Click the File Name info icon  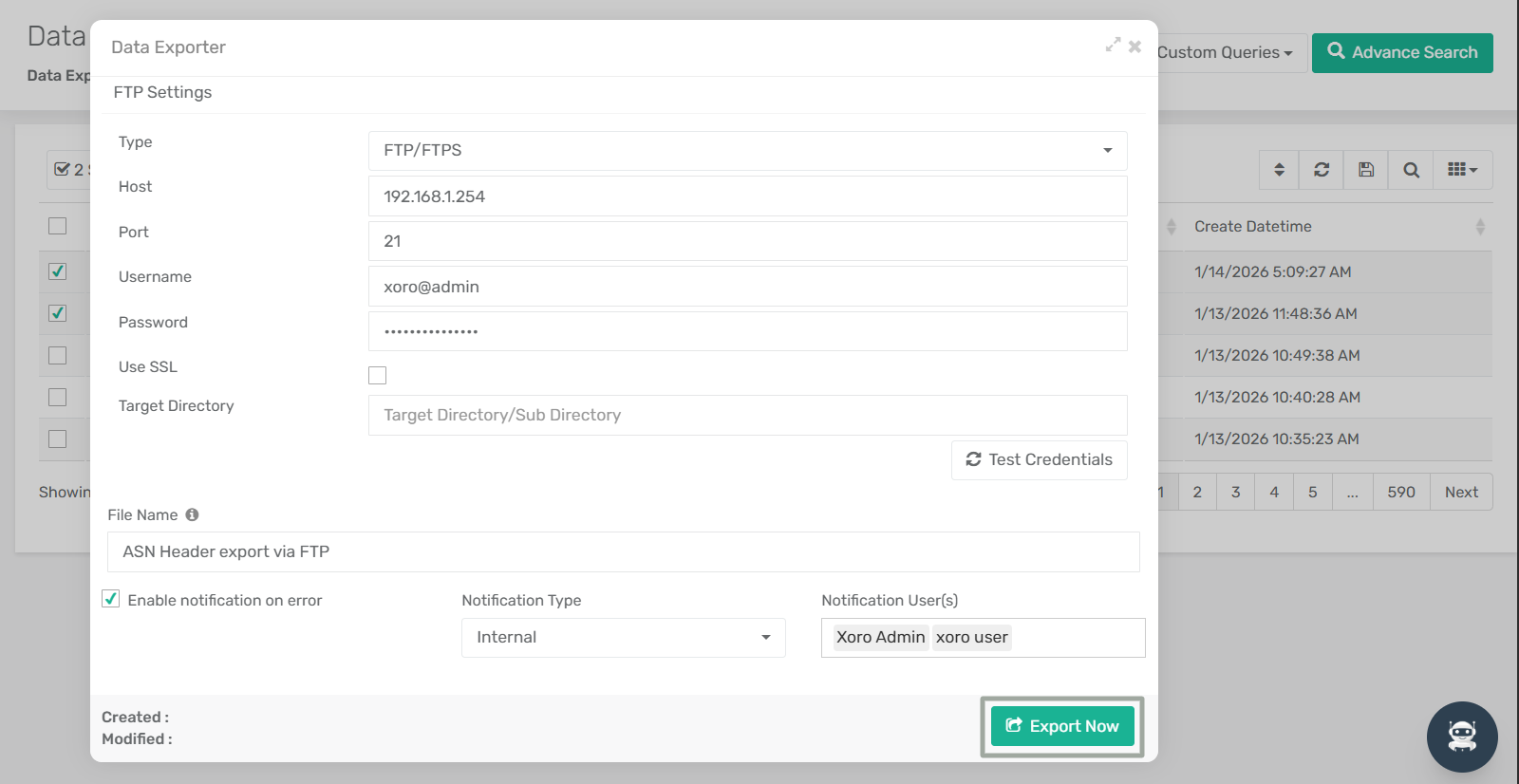pyautogui.click(x=193, y=514)
